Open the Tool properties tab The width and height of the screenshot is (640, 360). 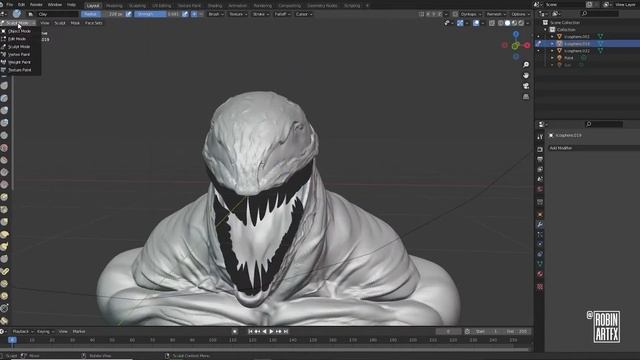(x=540, y=137)
